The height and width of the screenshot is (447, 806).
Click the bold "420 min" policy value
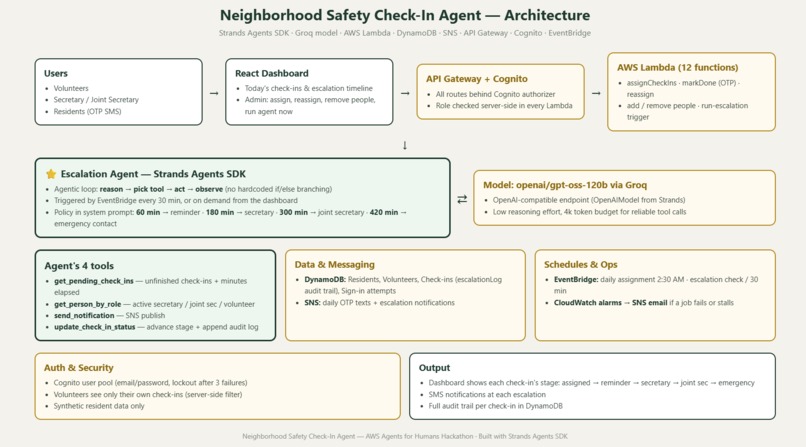(x=383, y=212)
